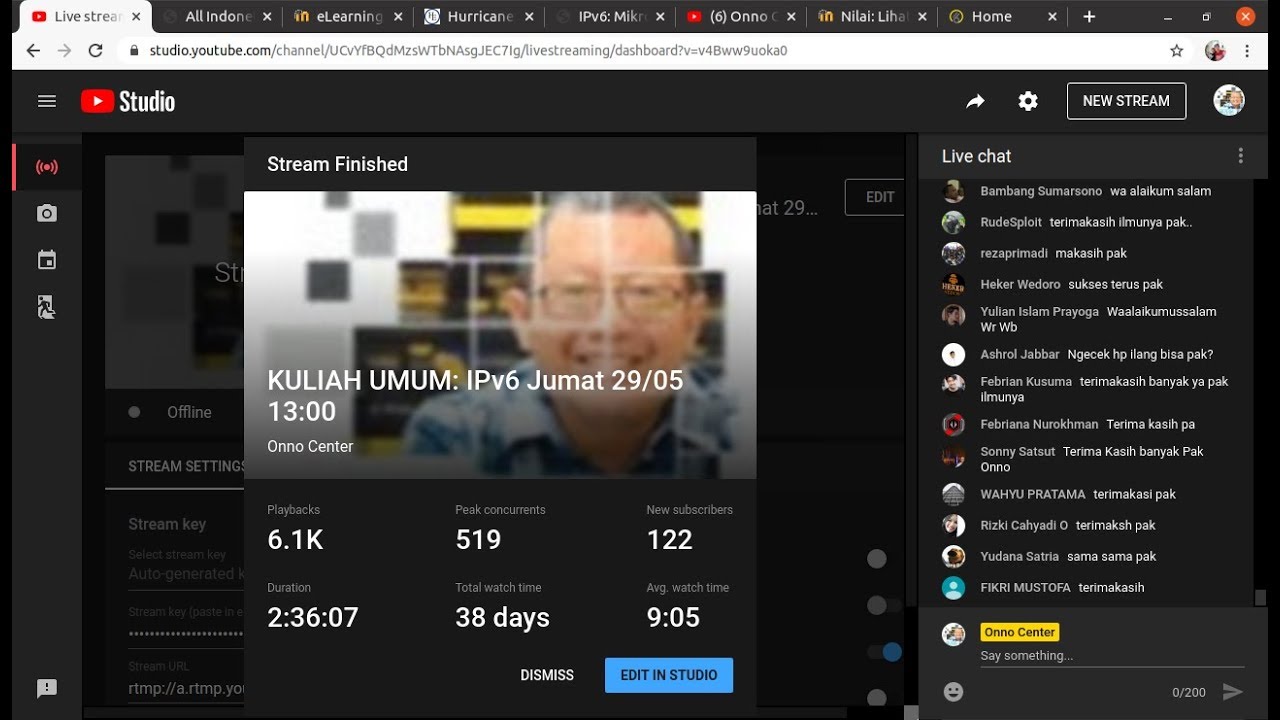Image resolution: width=1280 pixels, height=720 pixels.
Task: Open Chrome profile avatar in toolbar
Action: coord(1216,50)
